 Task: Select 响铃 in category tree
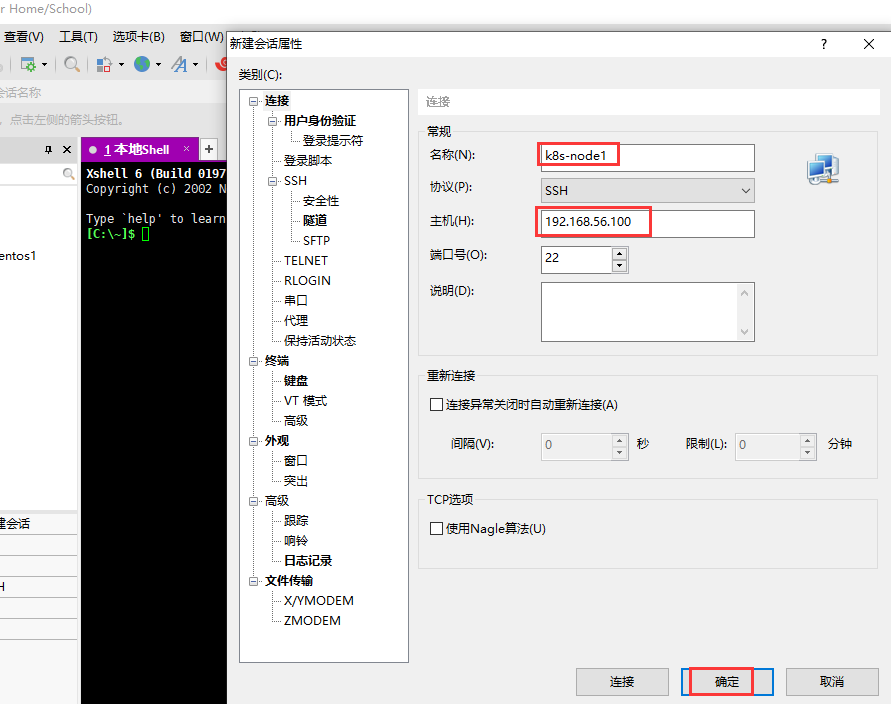[295, 541]
